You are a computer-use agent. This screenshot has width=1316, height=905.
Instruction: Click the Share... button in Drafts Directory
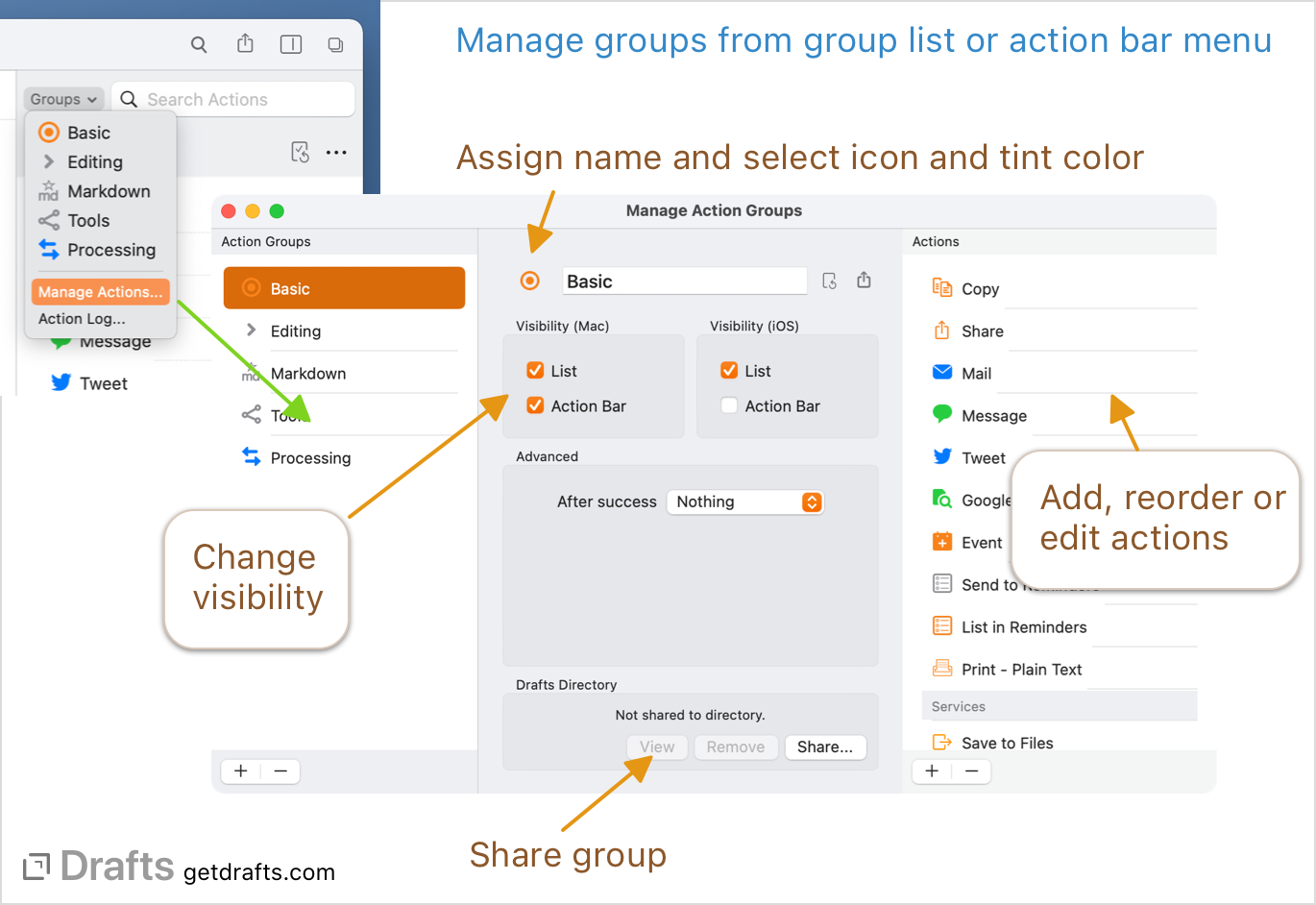tap(825, 746)
